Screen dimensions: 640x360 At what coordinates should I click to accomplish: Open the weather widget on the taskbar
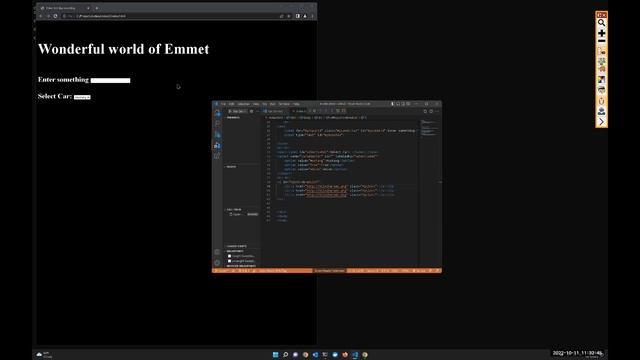coord(44,355)
